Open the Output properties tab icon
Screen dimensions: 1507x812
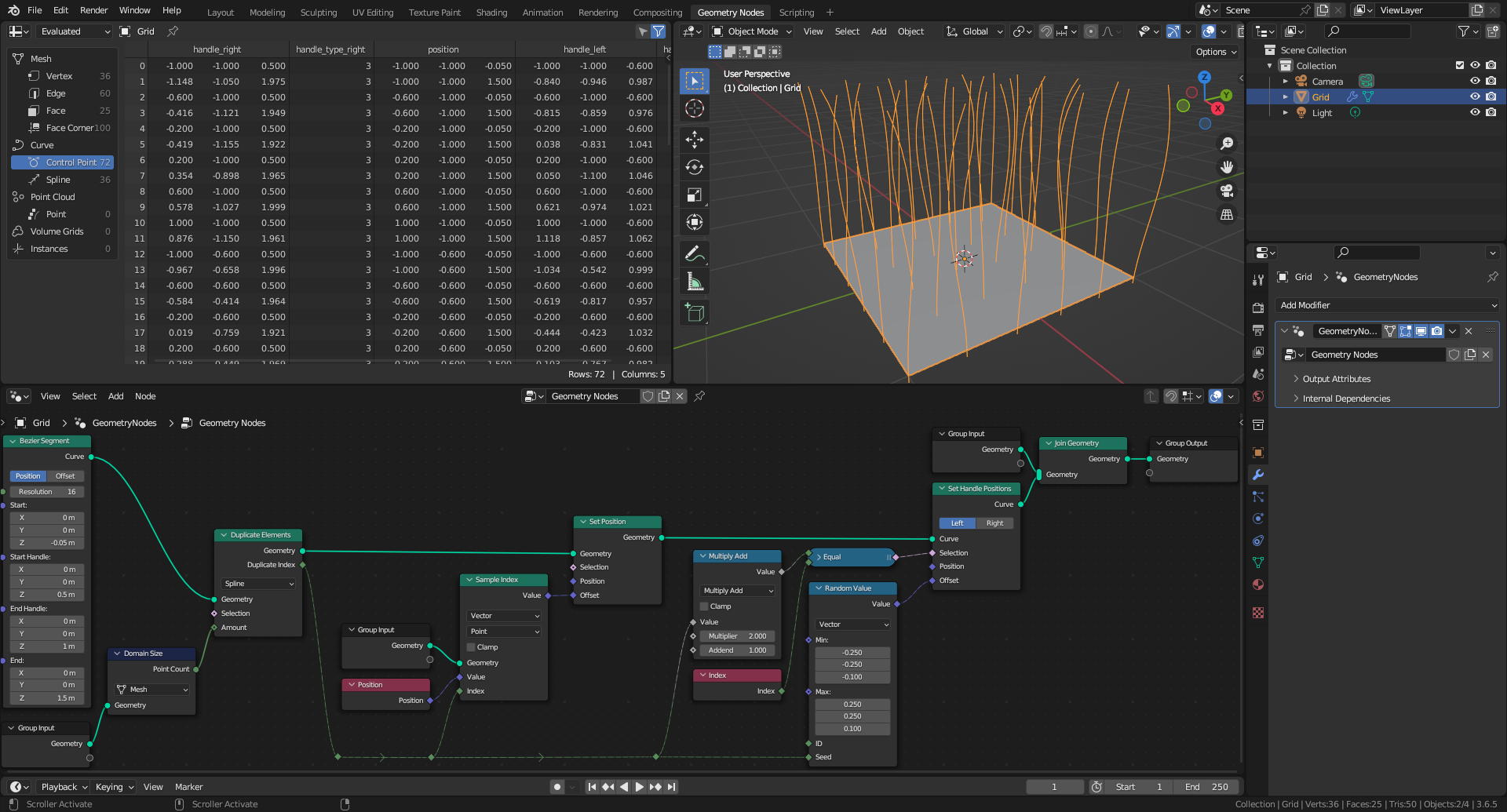(x=1258, y=330)
